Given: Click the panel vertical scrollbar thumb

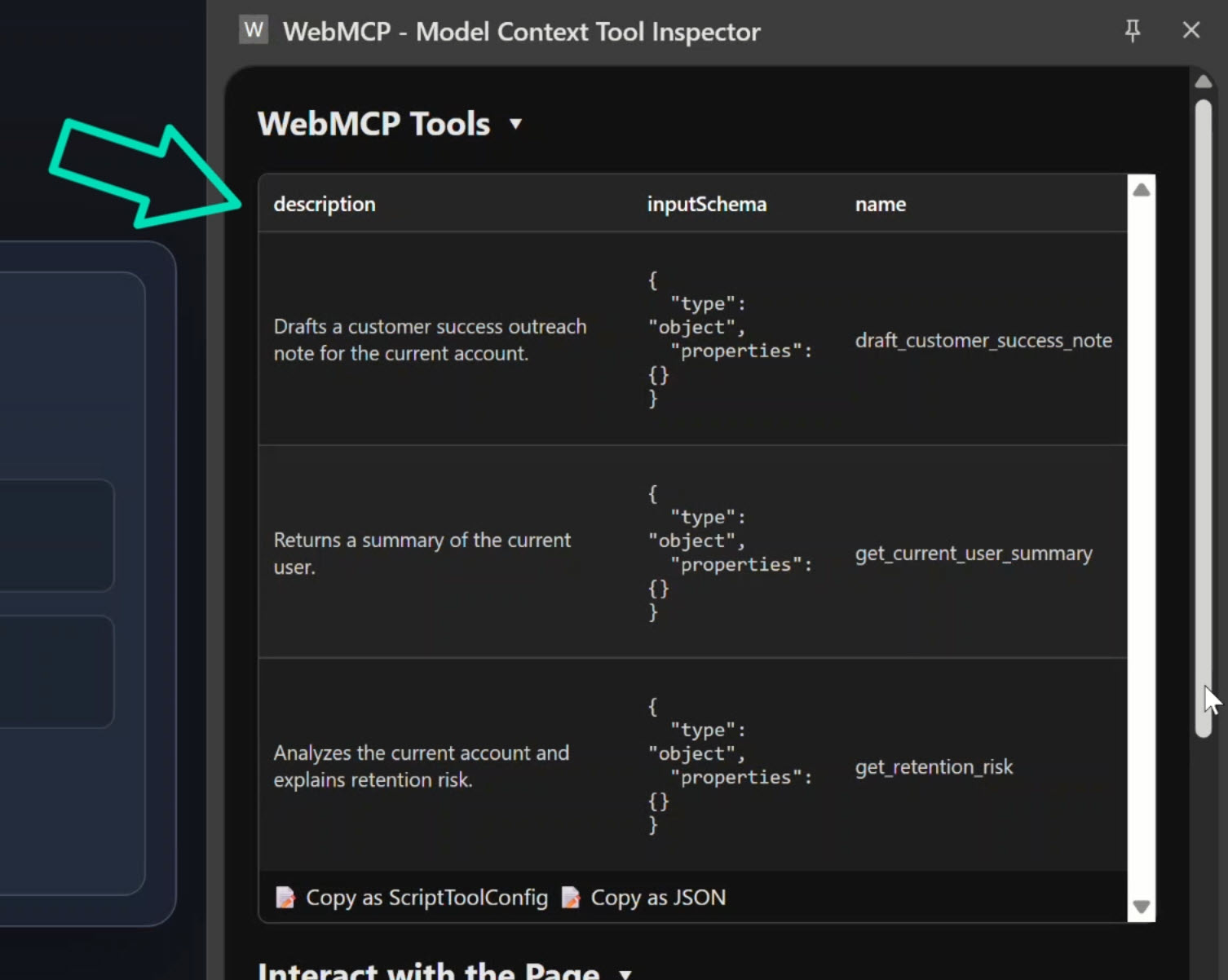Looking at the screenshot, I should tap(1204, 418).
